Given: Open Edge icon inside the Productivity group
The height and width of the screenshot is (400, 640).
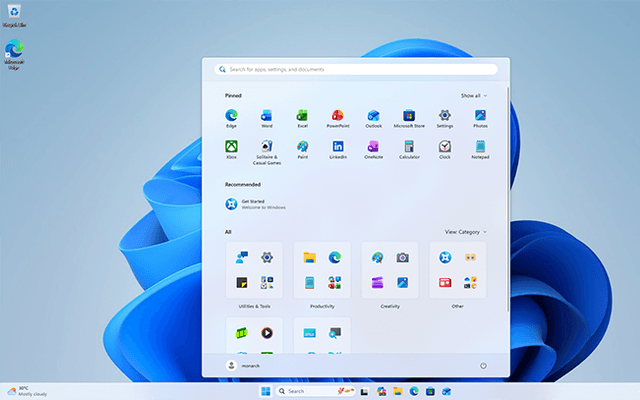Looking at the screenshot, I should (335, 257).
